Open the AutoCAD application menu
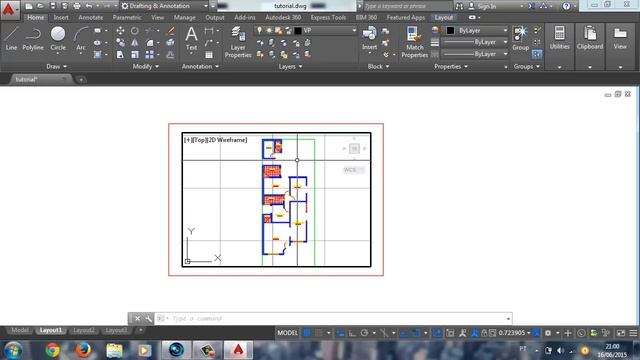This screenshot has height=360, width=640. 9,10
